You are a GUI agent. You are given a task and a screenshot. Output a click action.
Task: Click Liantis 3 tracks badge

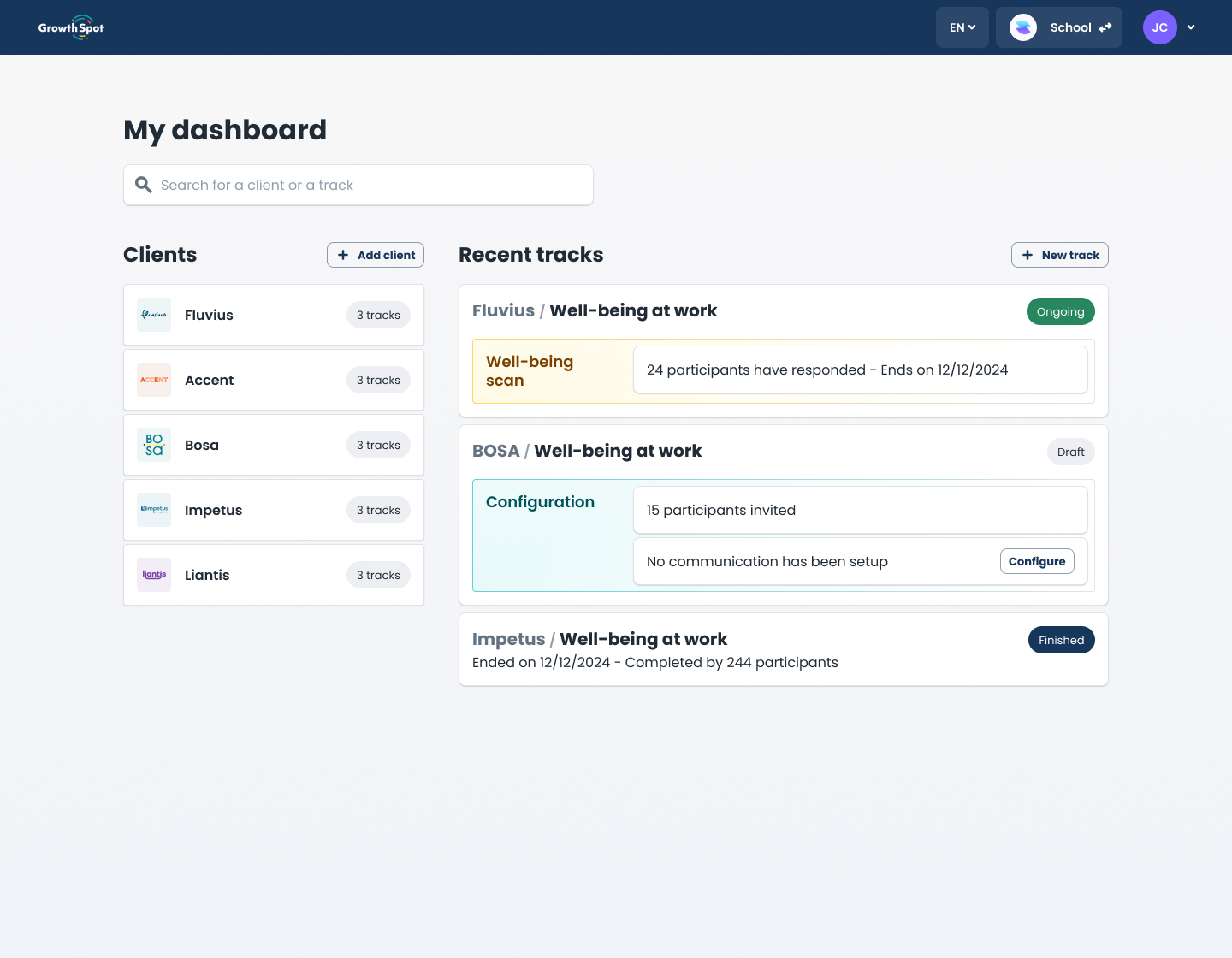tap(378, 575)
